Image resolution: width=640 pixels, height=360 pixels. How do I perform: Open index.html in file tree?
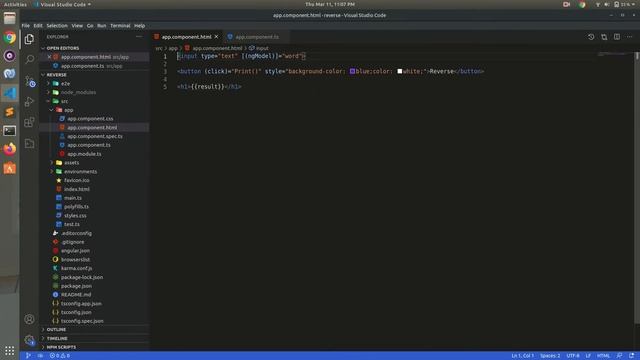pos(77,189)
